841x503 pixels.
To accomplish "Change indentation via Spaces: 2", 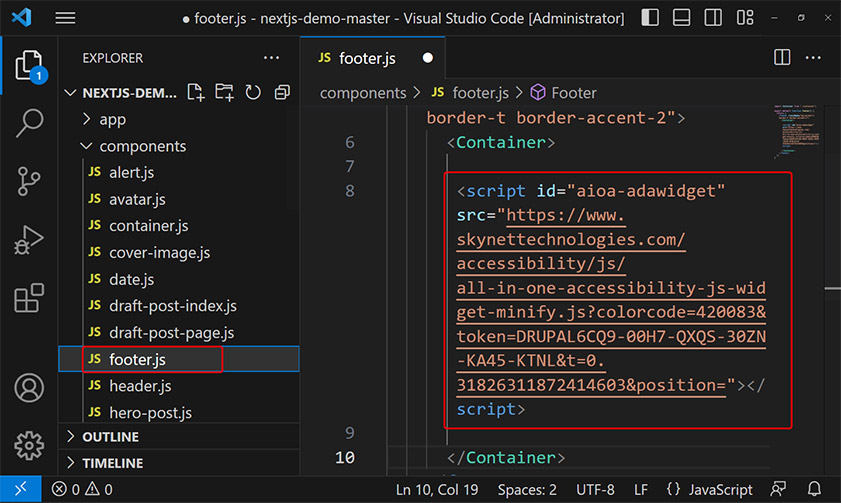I will pos(527,490).
